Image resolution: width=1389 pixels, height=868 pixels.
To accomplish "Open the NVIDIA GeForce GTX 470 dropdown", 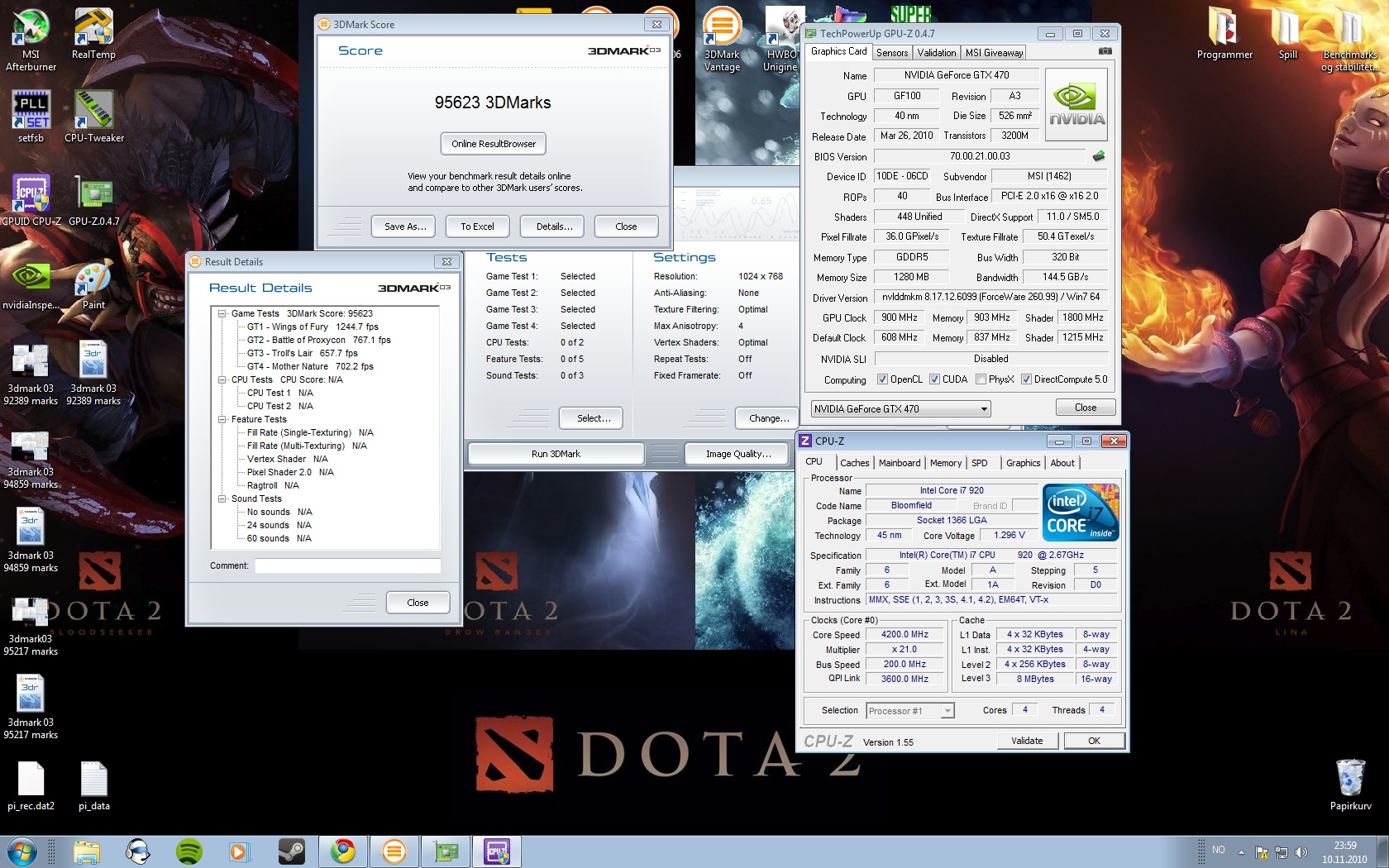I will (900, 408).
